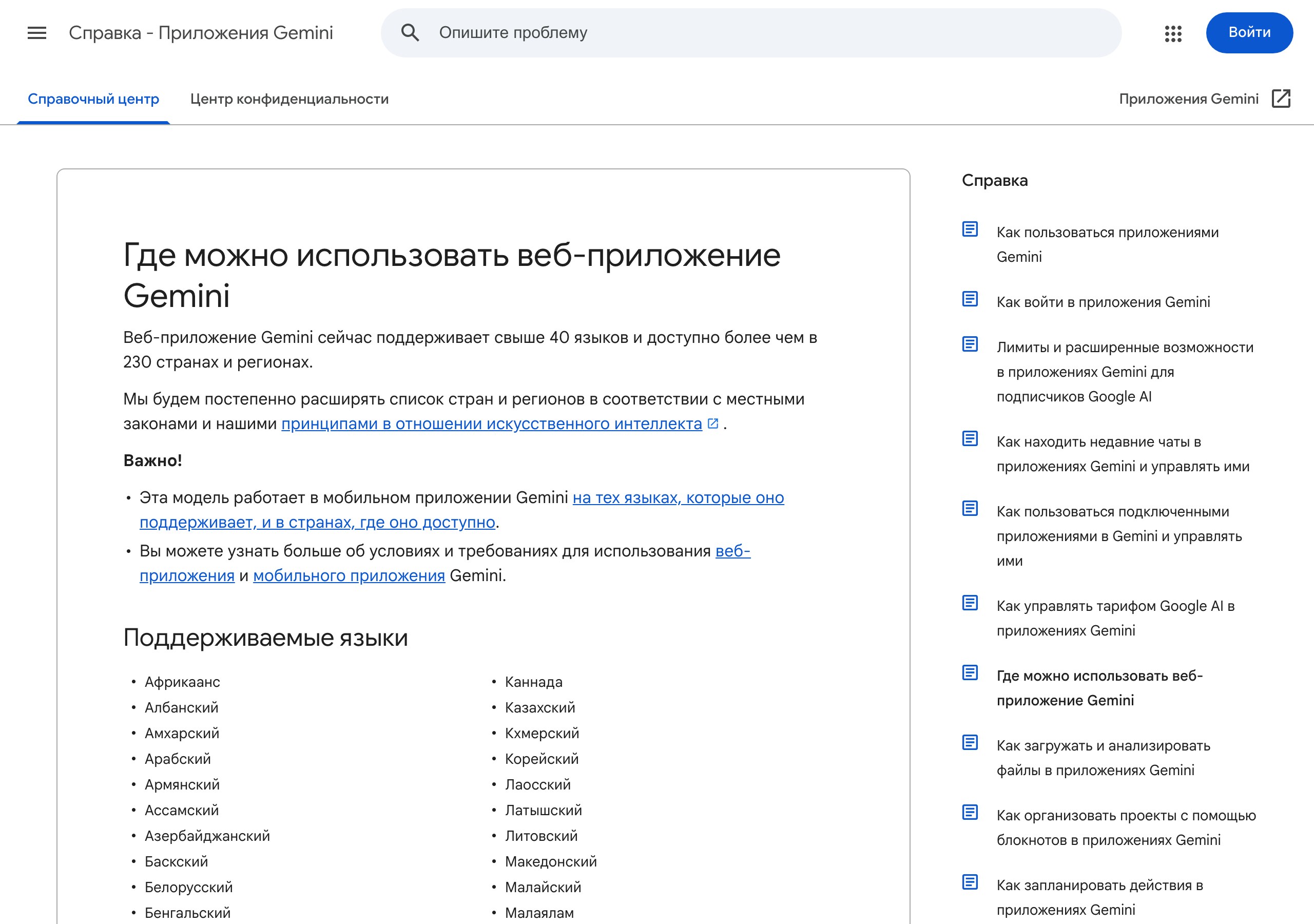1314x924 pixels.
Task: Open the принципами в отношении искусственного интеллекта link
Action: click(x=492, y=424)
